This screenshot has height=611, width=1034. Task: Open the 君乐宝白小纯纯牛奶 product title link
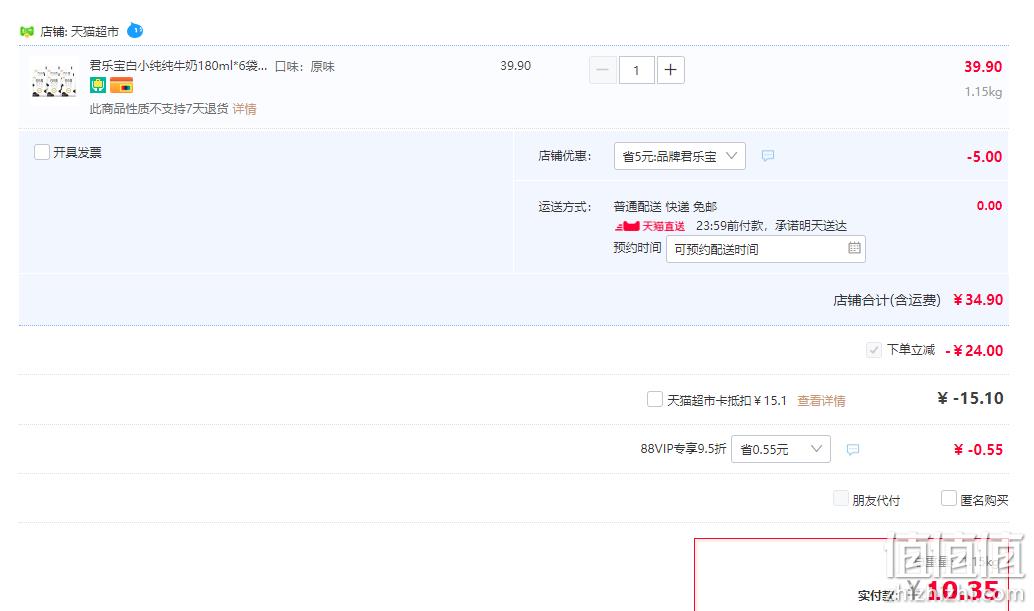179,66
